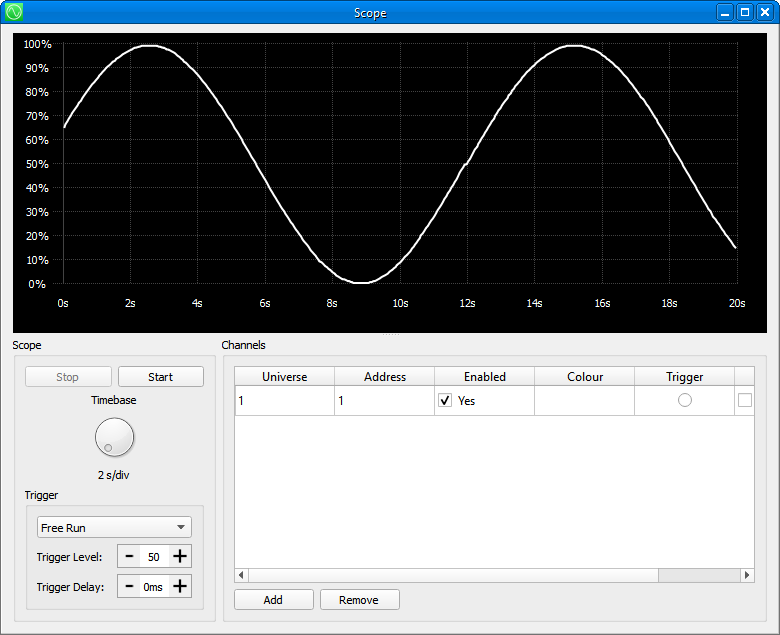This screenshot has width=780, height=635.
Task: Decrease Trigger Level with minus icon
Action: [129, 557]
